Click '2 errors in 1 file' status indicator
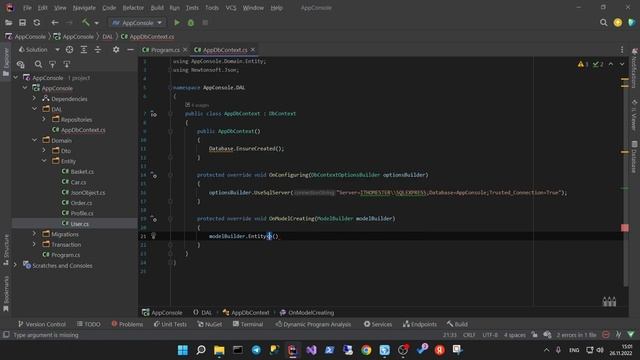The height and width of the screenshot is (360, 640). [x=576, y=335]
